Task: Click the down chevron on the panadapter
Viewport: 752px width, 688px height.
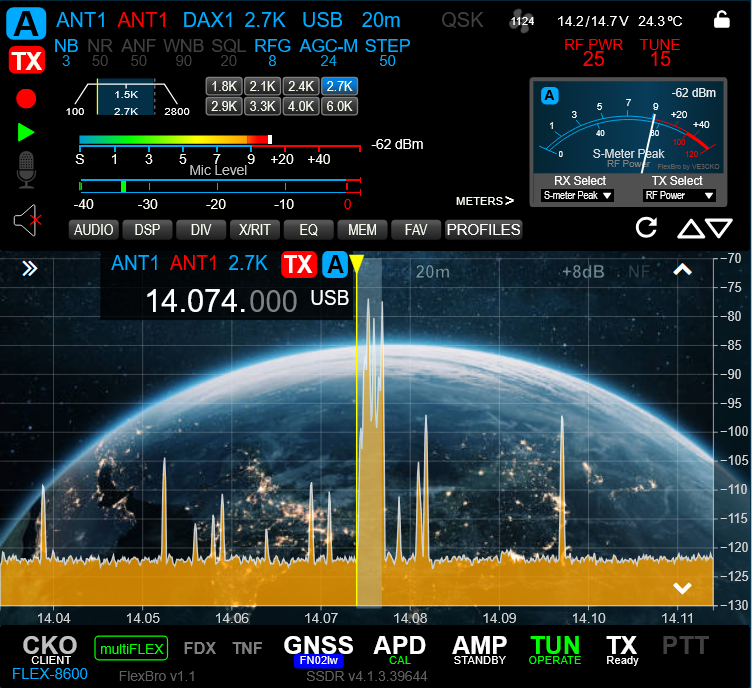Action: pos(682,588)
